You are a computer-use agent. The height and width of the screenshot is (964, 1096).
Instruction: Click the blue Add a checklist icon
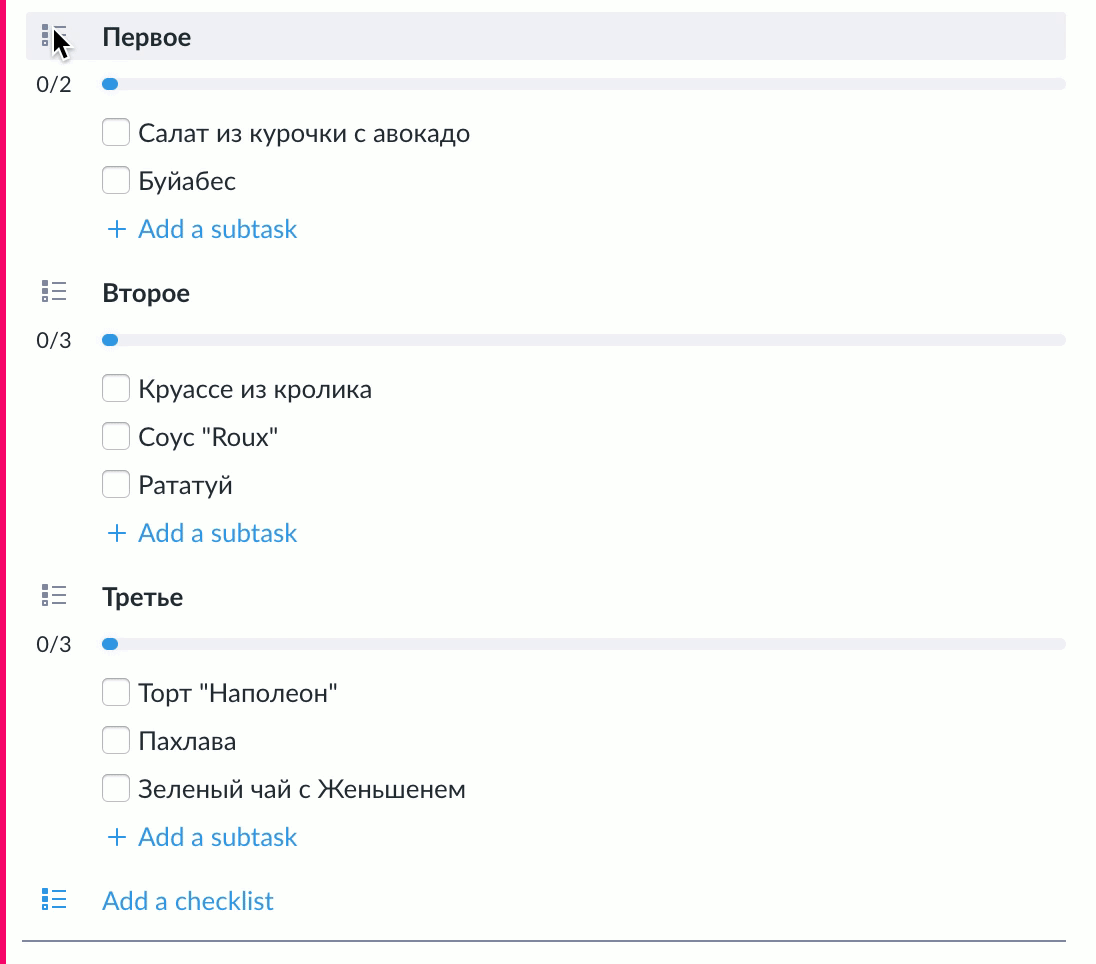click(54, 900)
